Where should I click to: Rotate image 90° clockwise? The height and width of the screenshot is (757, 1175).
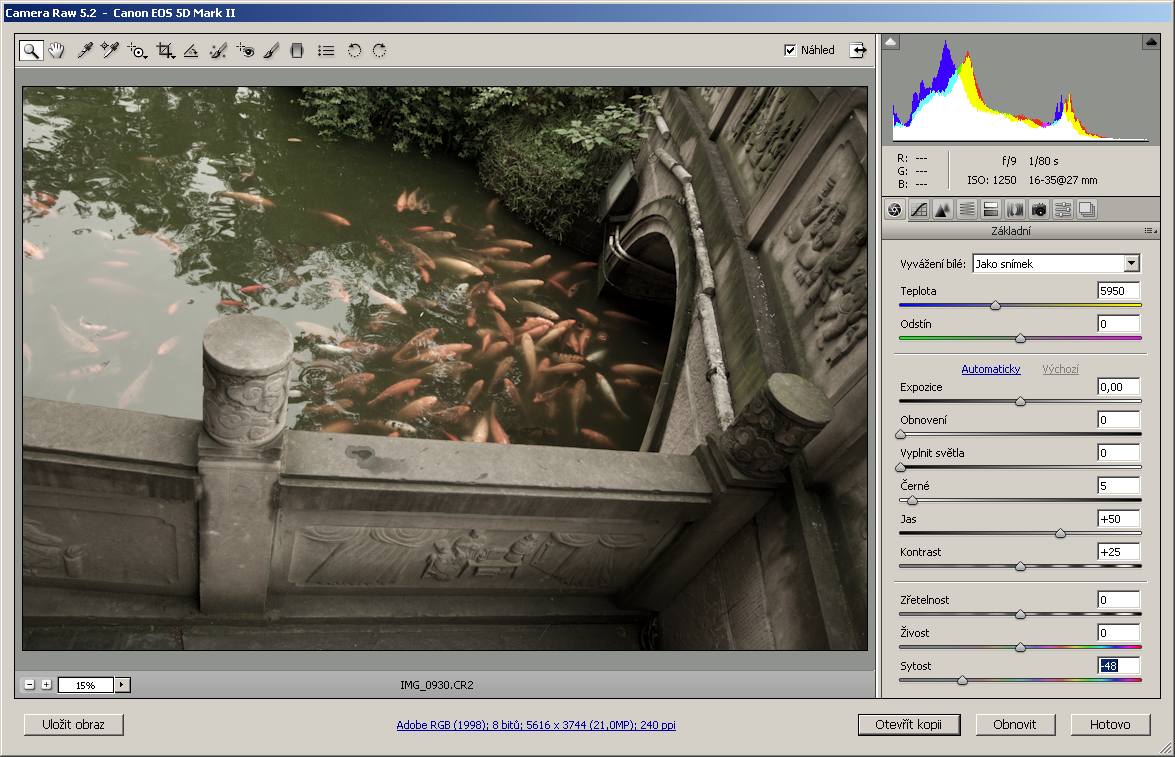tap(380, 51)
